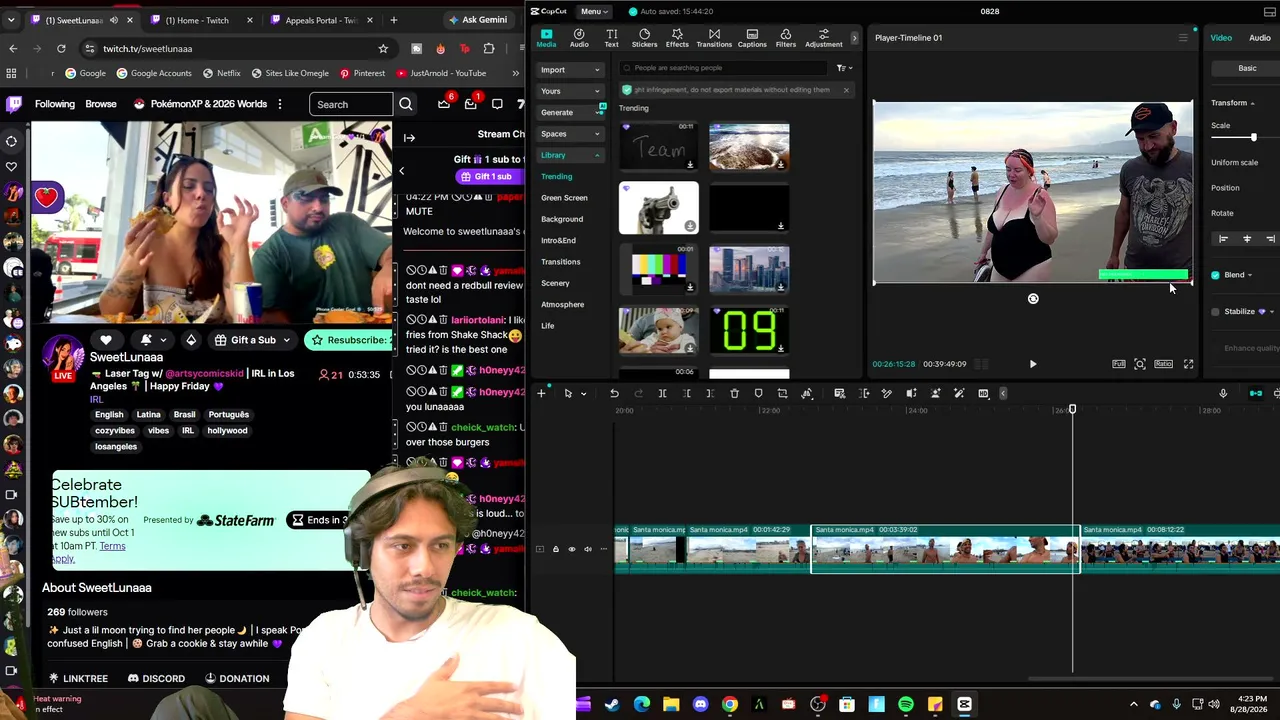Screen dimensions: 1280x720
Task: Open the selection tool mode dropdown
Action: point(583,393)
